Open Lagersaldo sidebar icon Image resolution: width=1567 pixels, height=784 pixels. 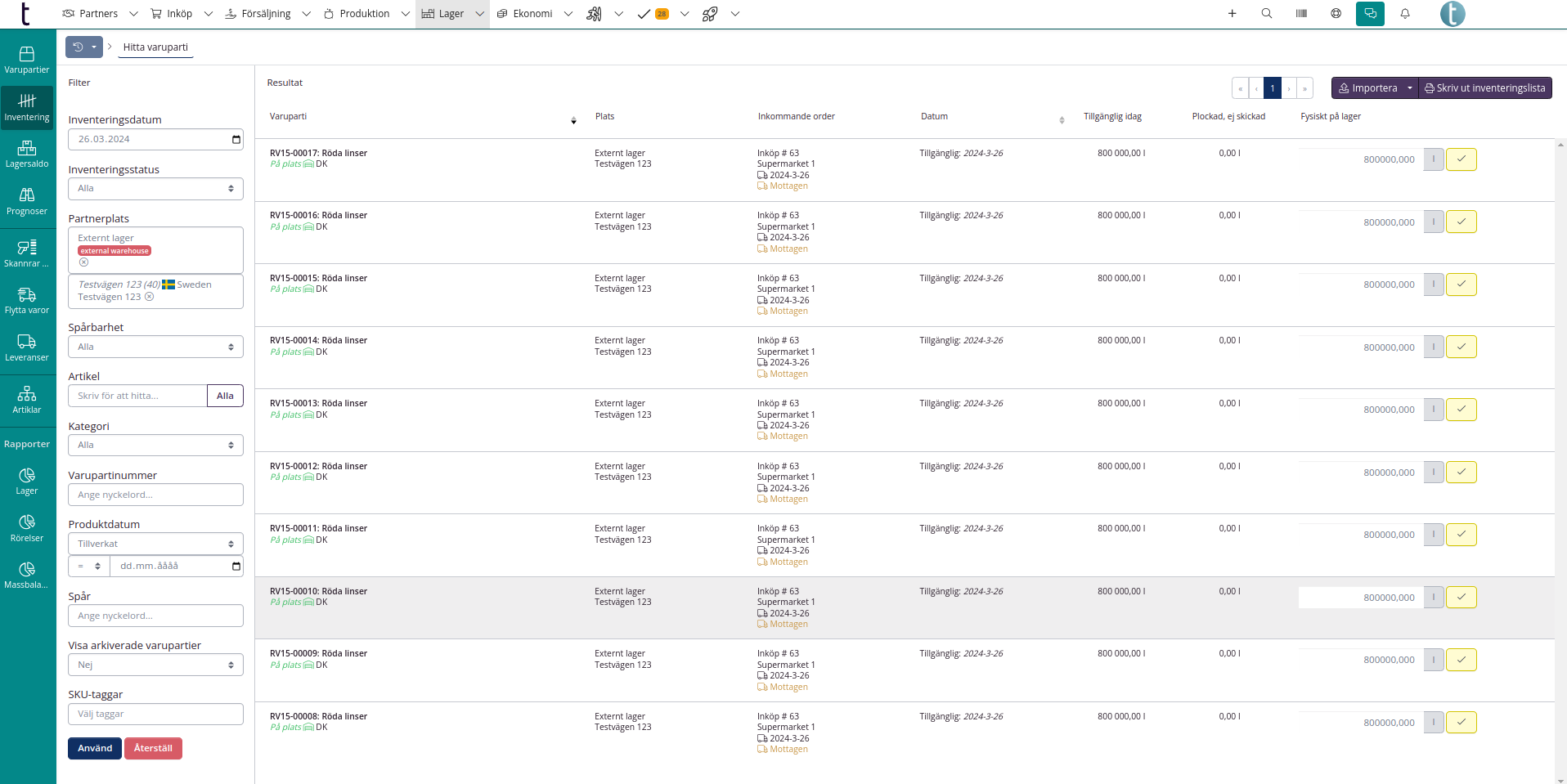pos(27,155)
